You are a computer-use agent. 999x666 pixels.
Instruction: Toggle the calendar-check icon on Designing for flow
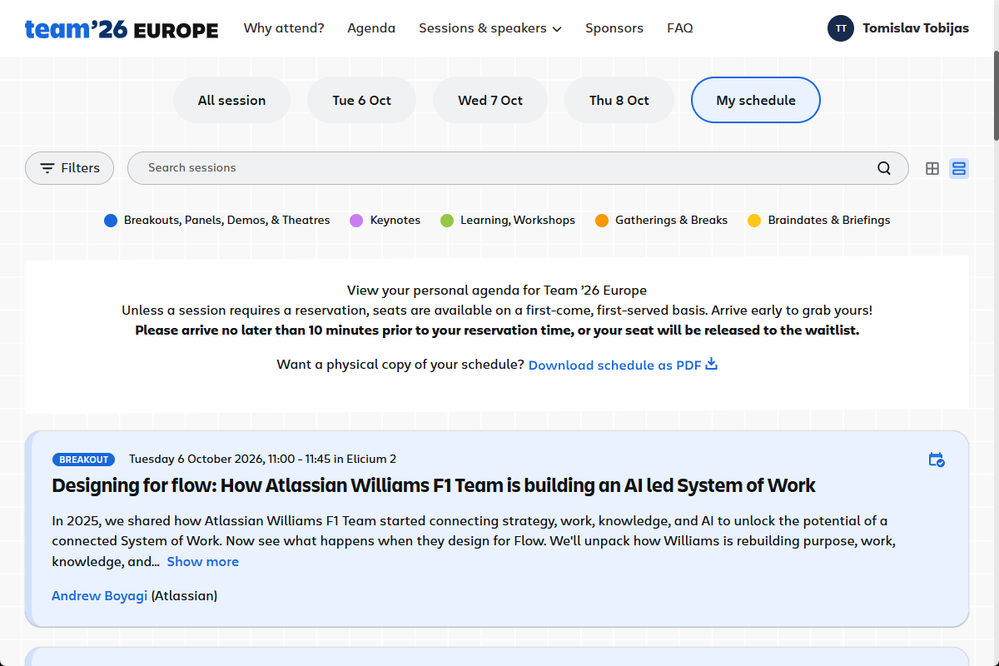(936, 460)
